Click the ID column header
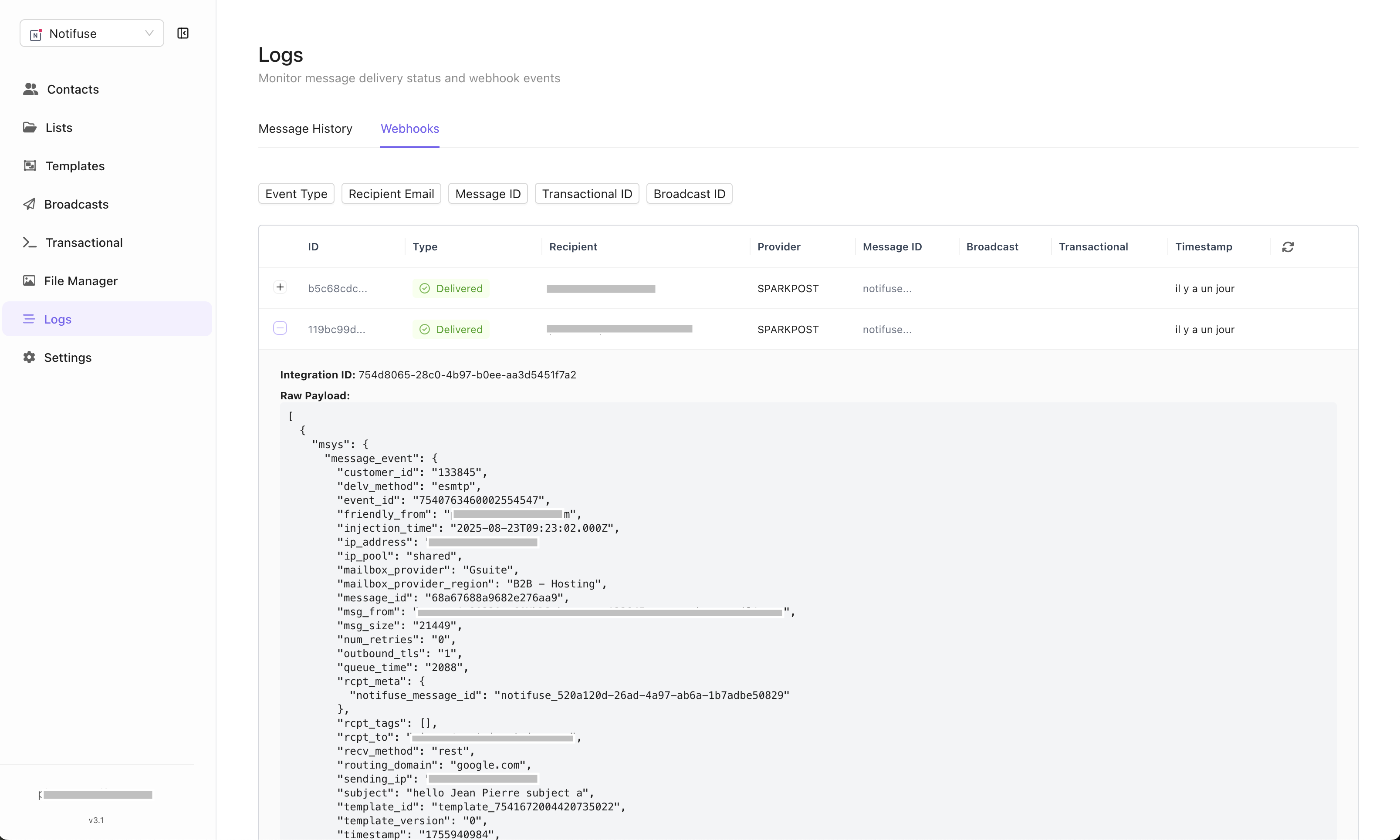The image size is (1400, 840). (313, 247)
